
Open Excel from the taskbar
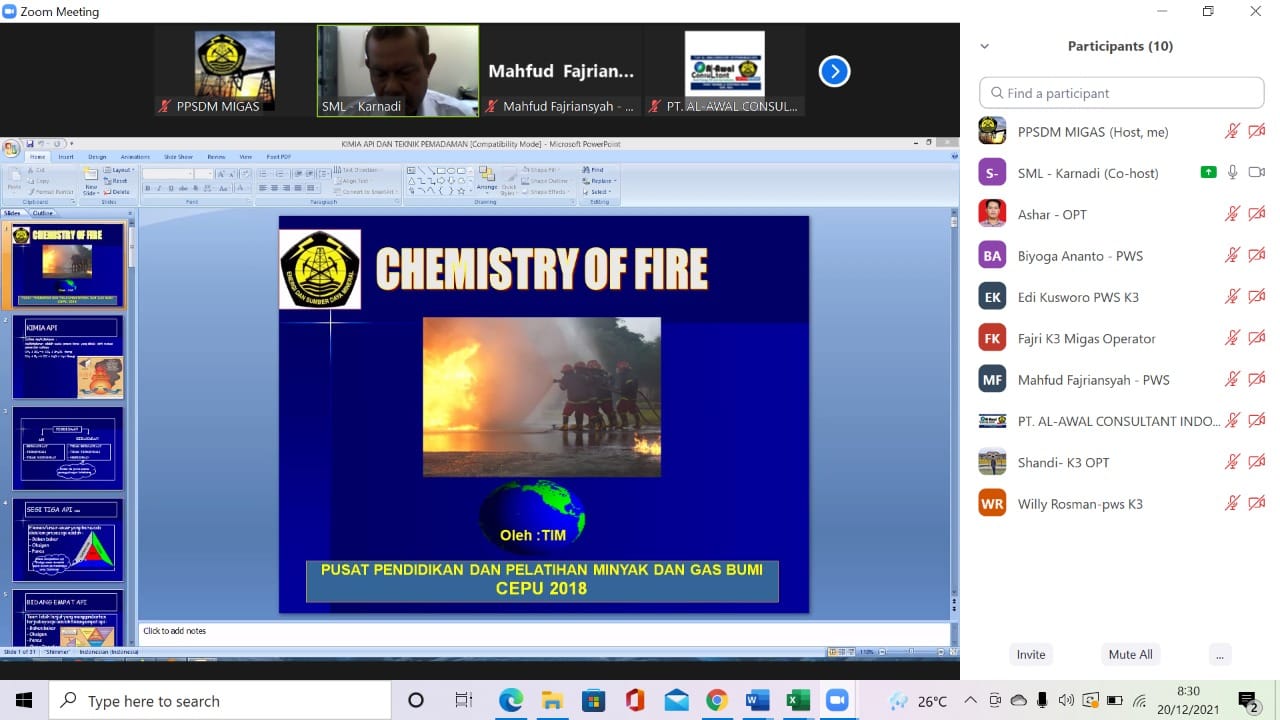[798, 700]
